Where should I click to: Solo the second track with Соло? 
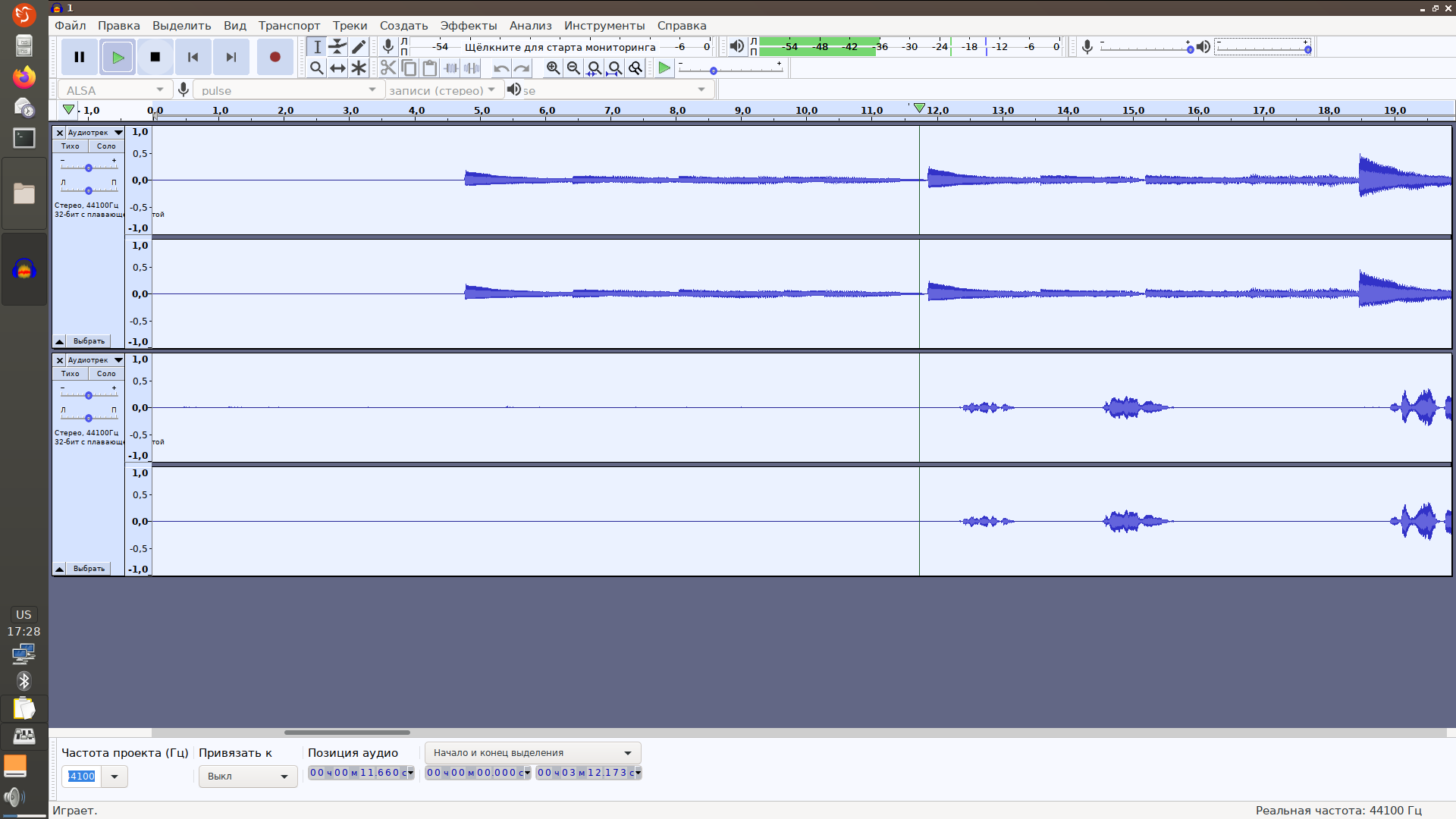(106, 374)
